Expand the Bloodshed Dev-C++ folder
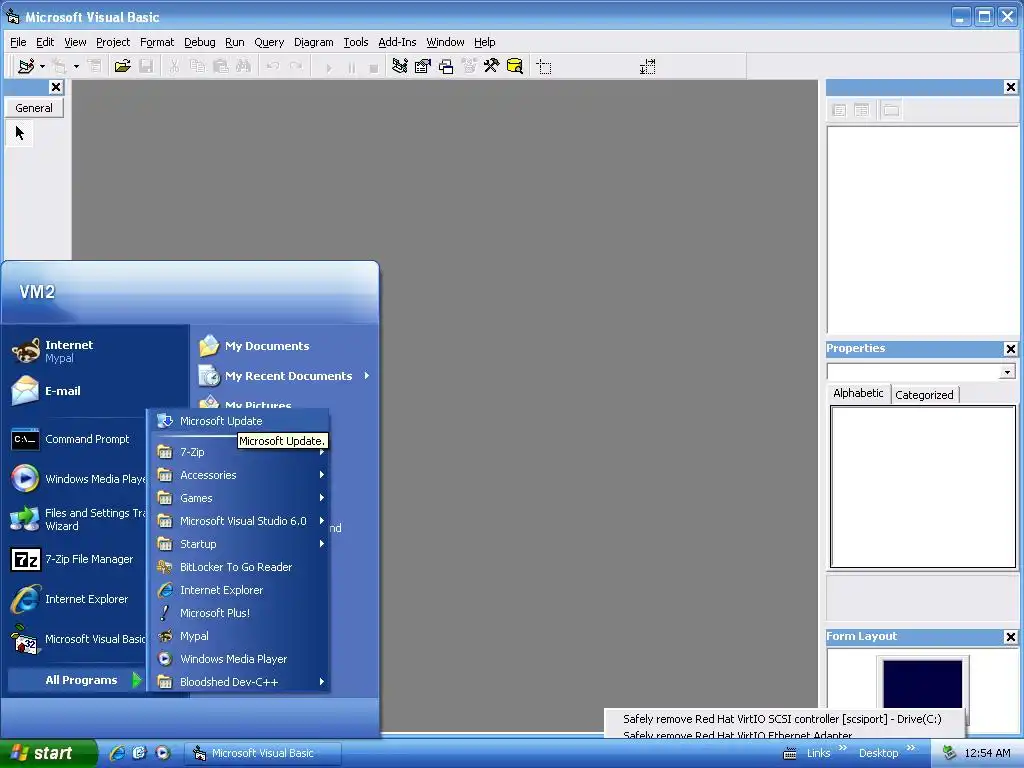Image resolution: width=1024 pixels, height=768 pixels. [240, 682]
